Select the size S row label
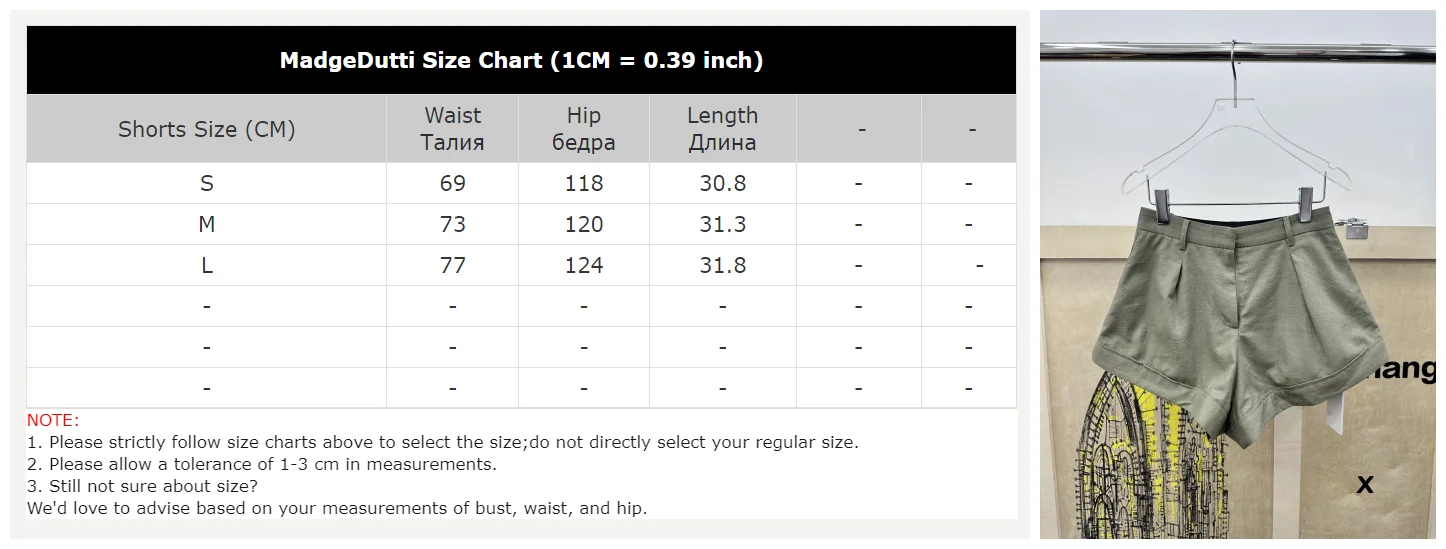The height and width of the screenshot is (549, 1446). 207,183
